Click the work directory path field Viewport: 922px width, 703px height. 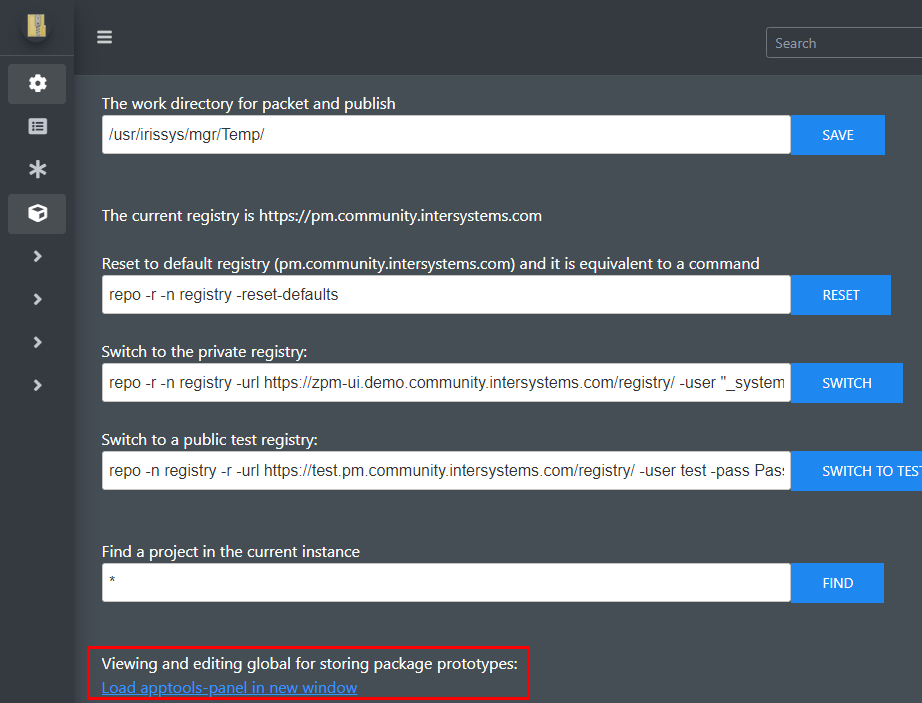446,135
